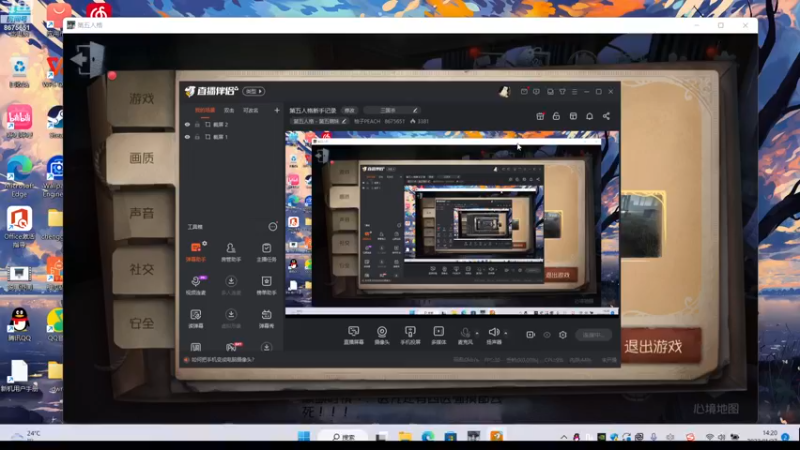800x450 pixels.
Task: Hide the 截屏 1 scene source
Action: coord(187,137)
